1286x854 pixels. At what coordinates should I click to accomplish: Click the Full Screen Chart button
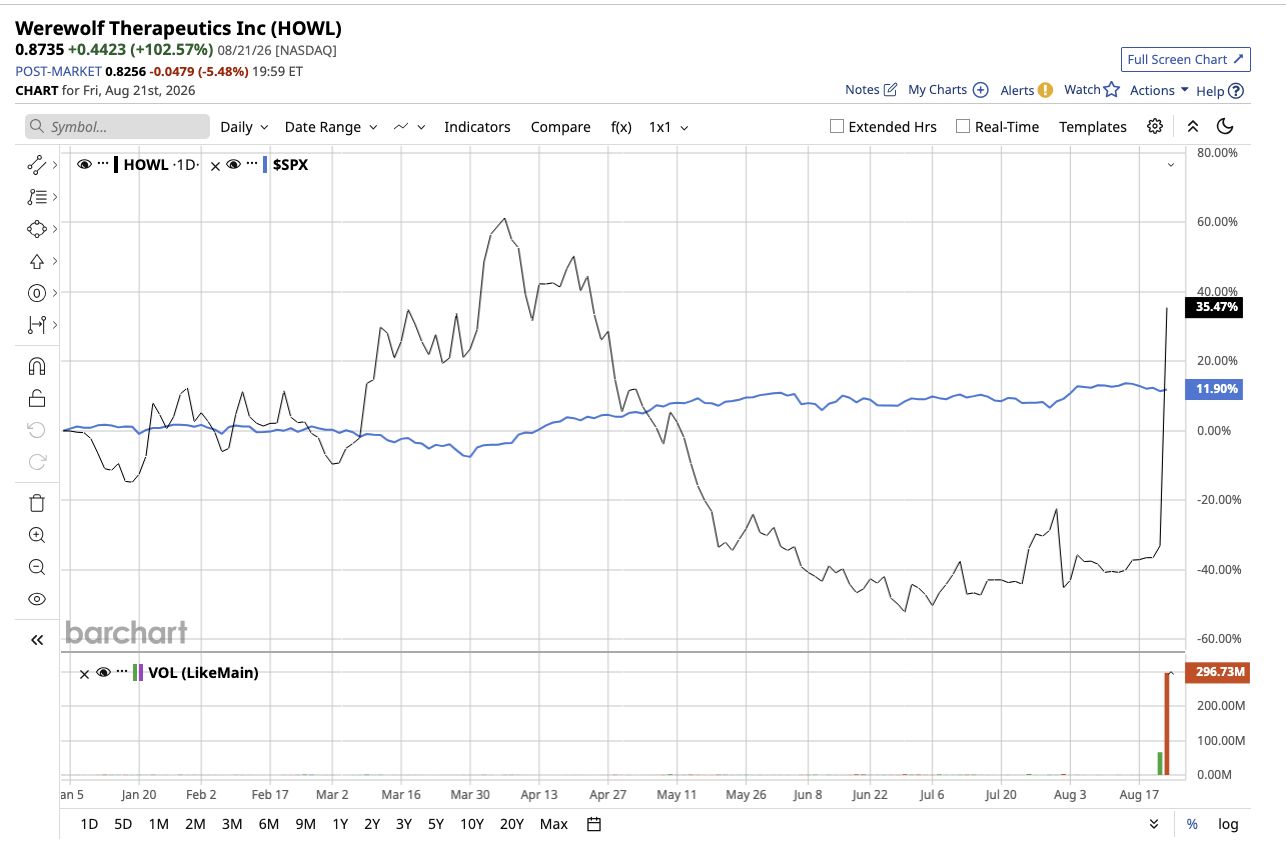[1185, 59]
